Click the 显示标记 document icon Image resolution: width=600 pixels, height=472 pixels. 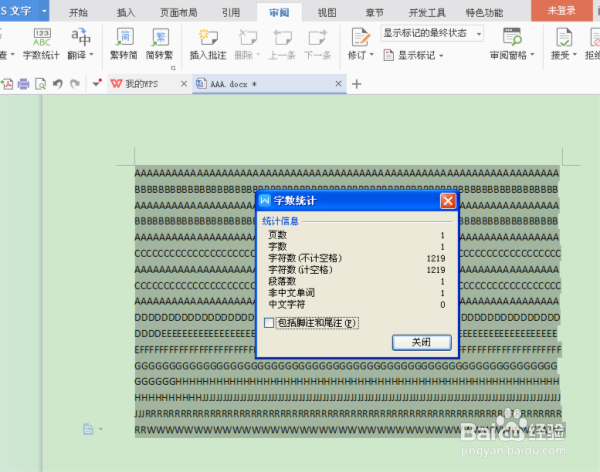click(x=388, y=55)
